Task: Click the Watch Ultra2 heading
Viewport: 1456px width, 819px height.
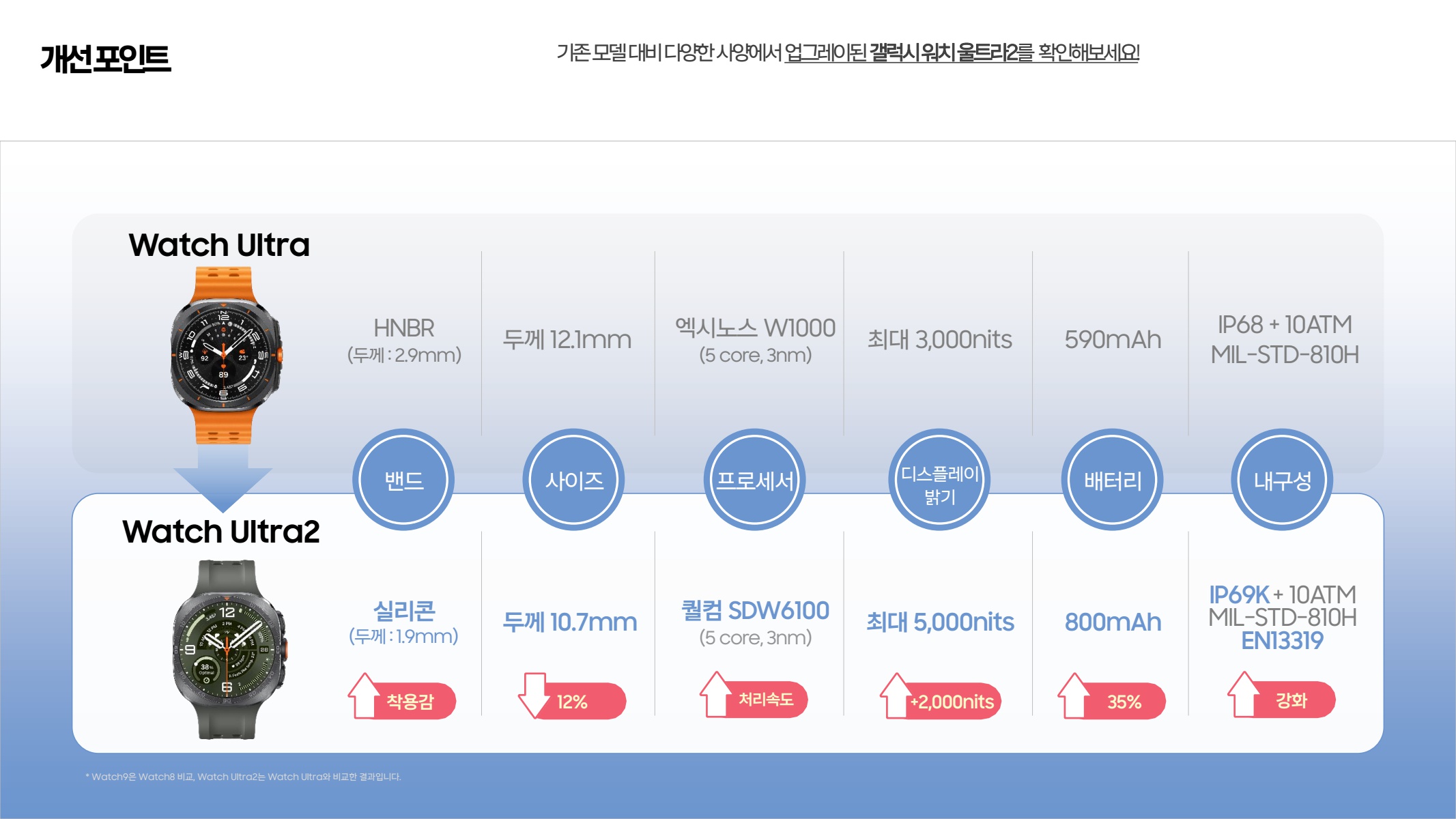Action: 221,532
